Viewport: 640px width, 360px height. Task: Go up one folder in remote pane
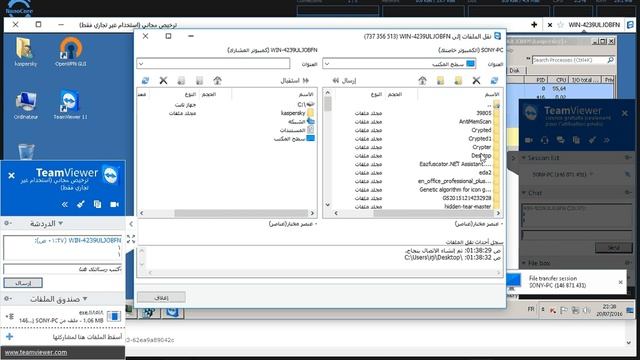[217, 80]
